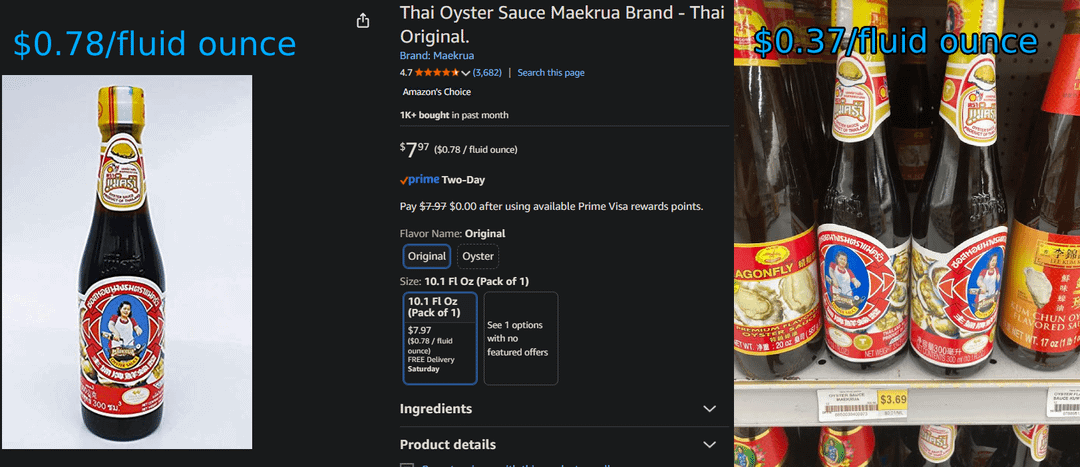Select the Original flavor option
Viewport: 1080px width, 467px height.
click(x=427, y=256)
